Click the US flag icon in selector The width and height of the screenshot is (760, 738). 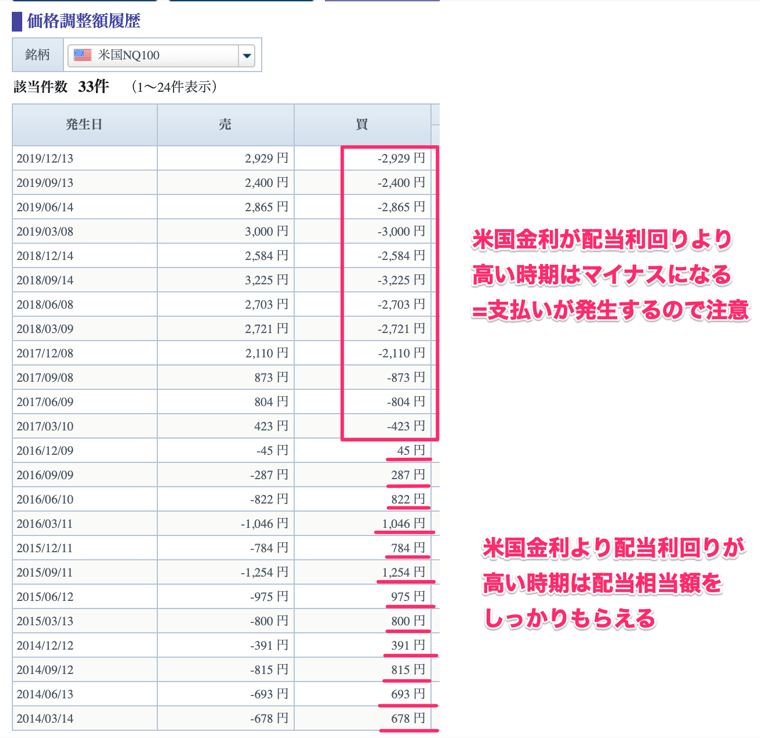tap(82, 55)
